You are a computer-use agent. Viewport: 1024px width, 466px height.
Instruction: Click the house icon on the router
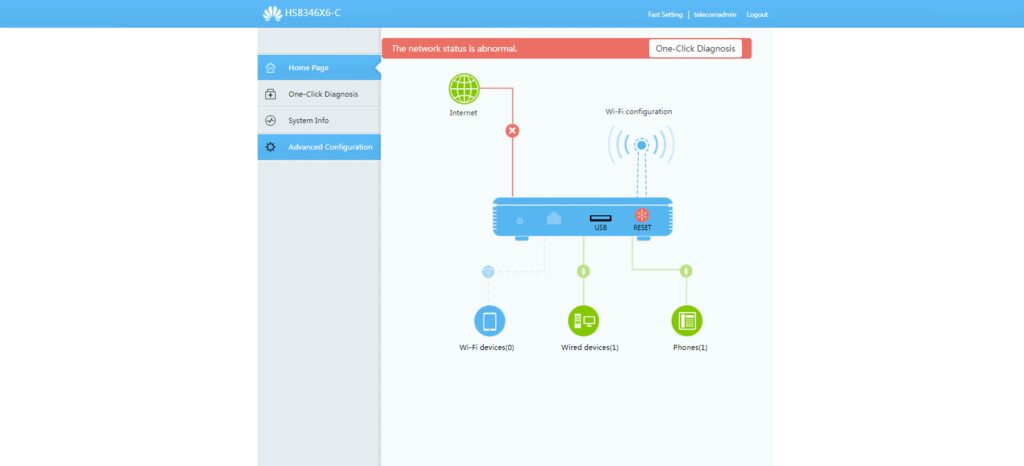[554, 219]
